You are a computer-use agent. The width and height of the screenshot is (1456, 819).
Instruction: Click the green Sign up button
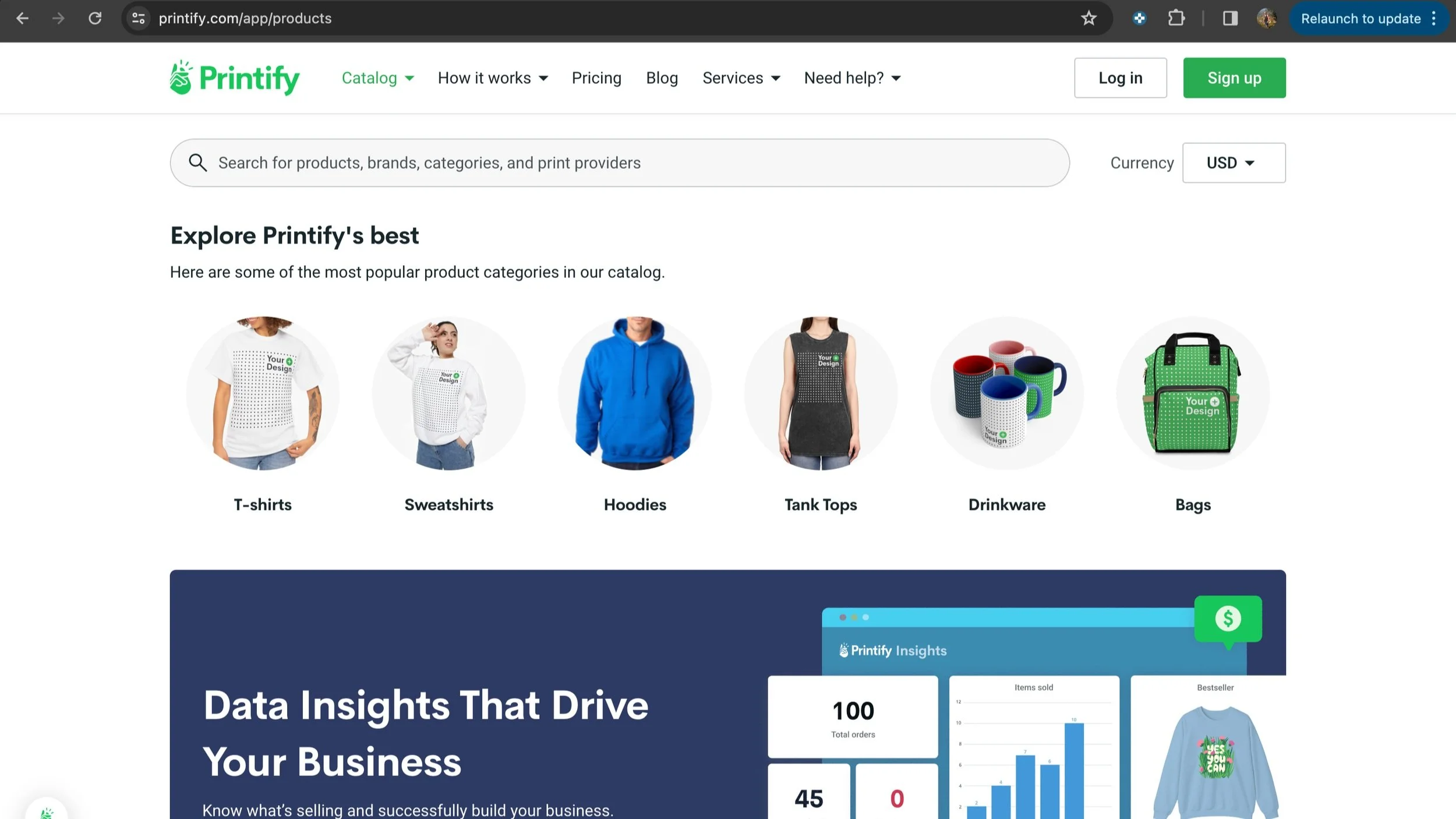[x=1234, y=78]
